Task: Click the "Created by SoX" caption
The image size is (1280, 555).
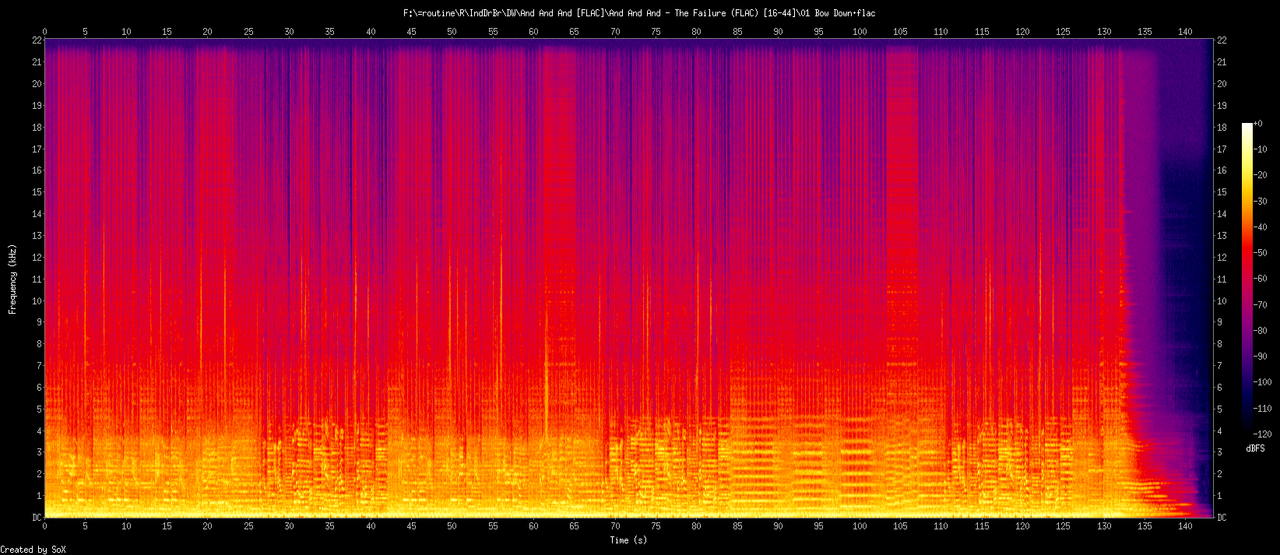Action: pos(35,549)
